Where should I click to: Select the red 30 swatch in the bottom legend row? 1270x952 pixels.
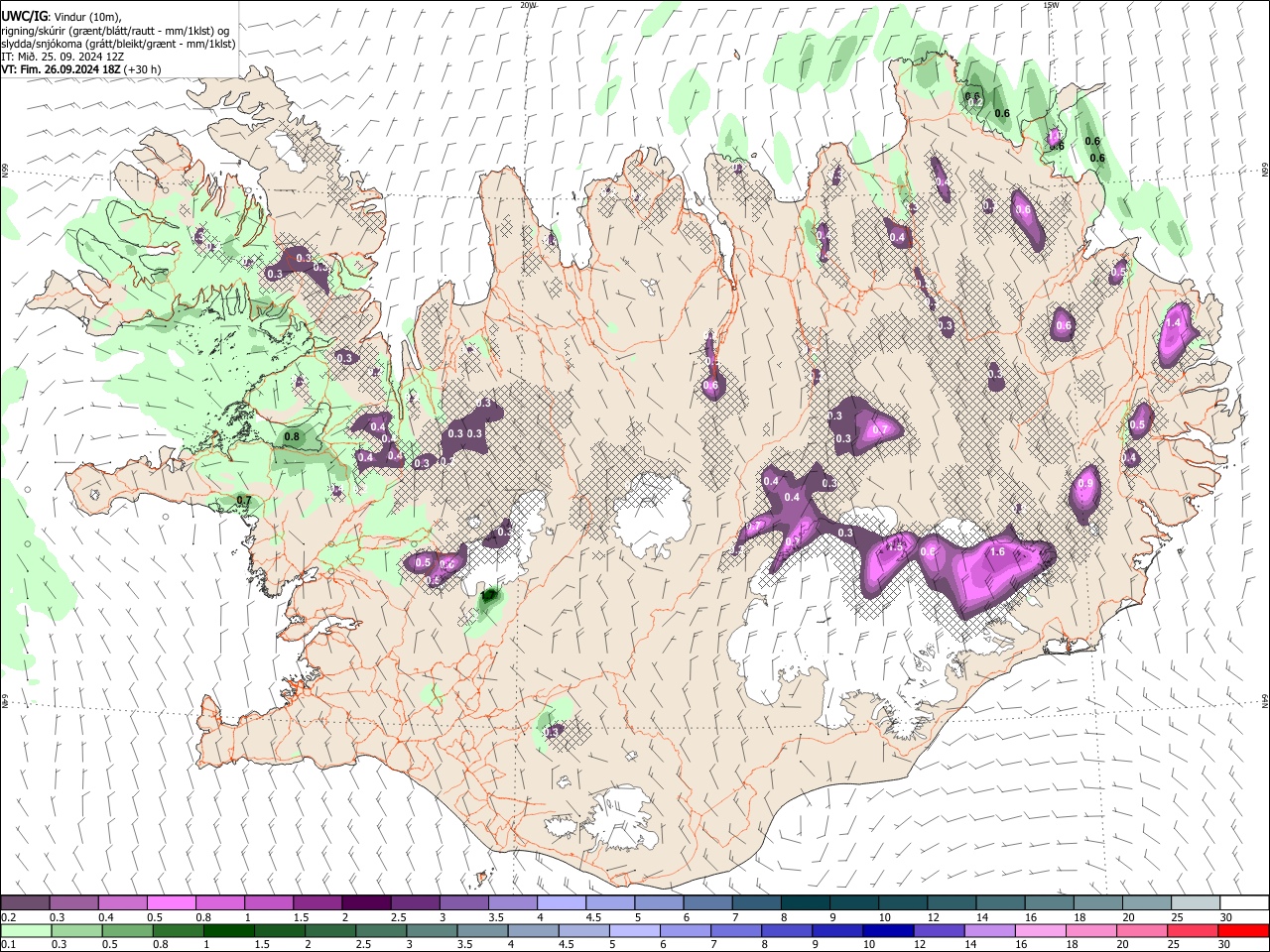pos(1243,930)
